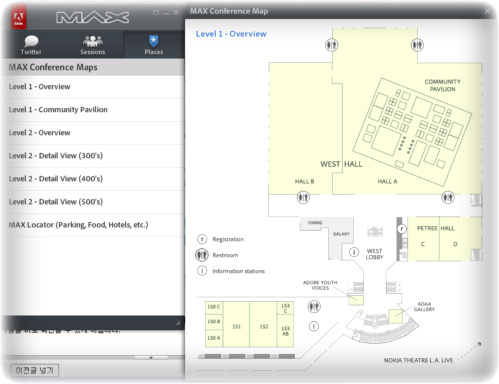The height and width of the screenshot is (384, 499).
Task: Click the Adobe logo icon
Action: coord(19,18)
